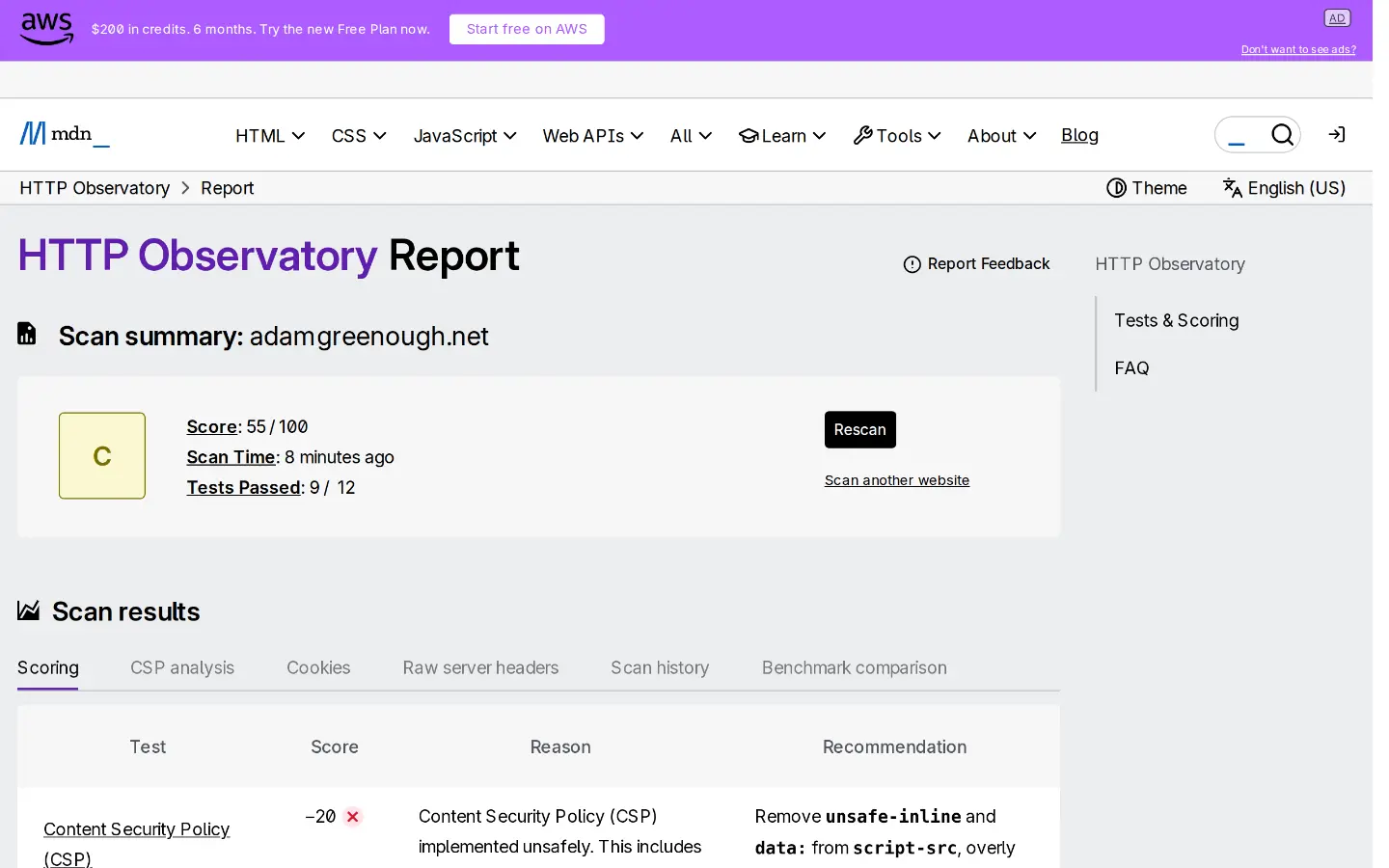Select the Scoring tab

click(x=48, y=667)
